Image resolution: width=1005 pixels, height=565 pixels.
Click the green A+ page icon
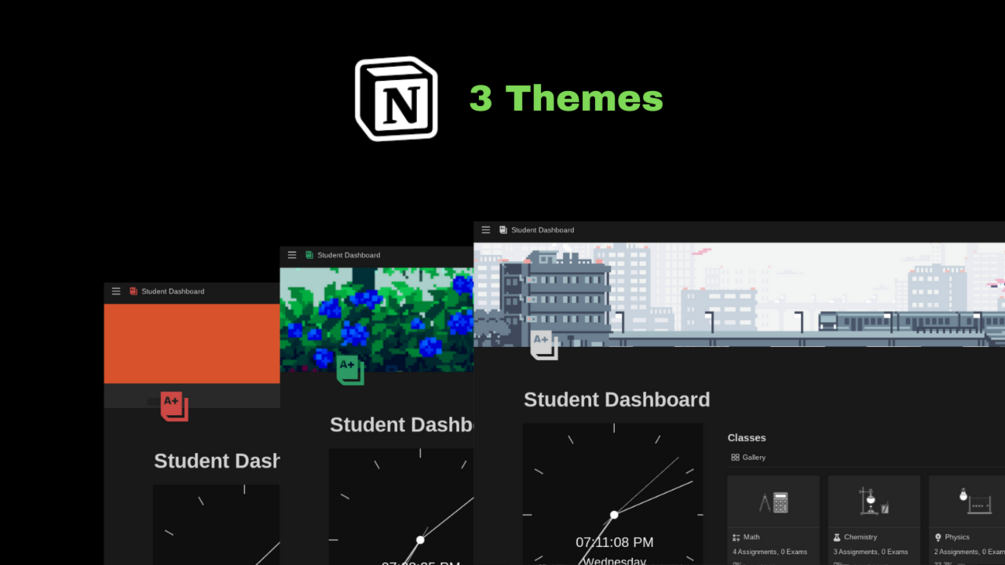(350, 370)
